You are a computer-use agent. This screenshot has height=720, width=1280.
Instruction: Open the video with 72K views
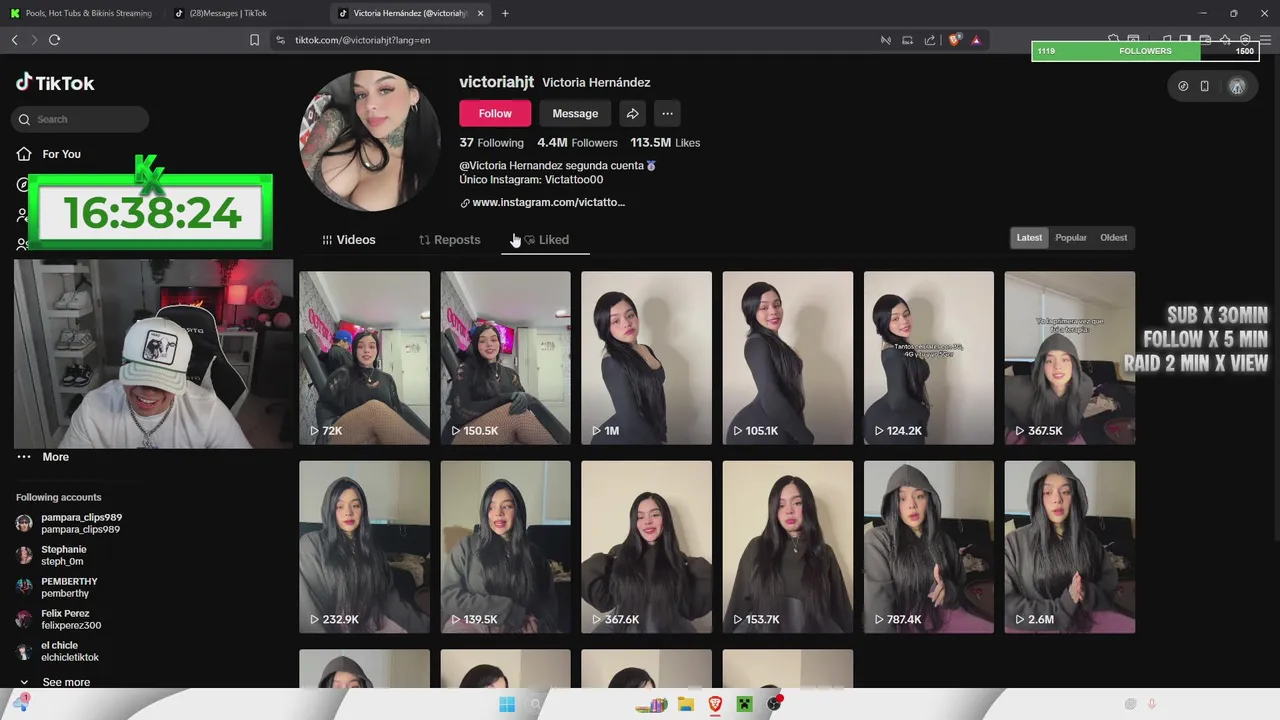(364, 358)
